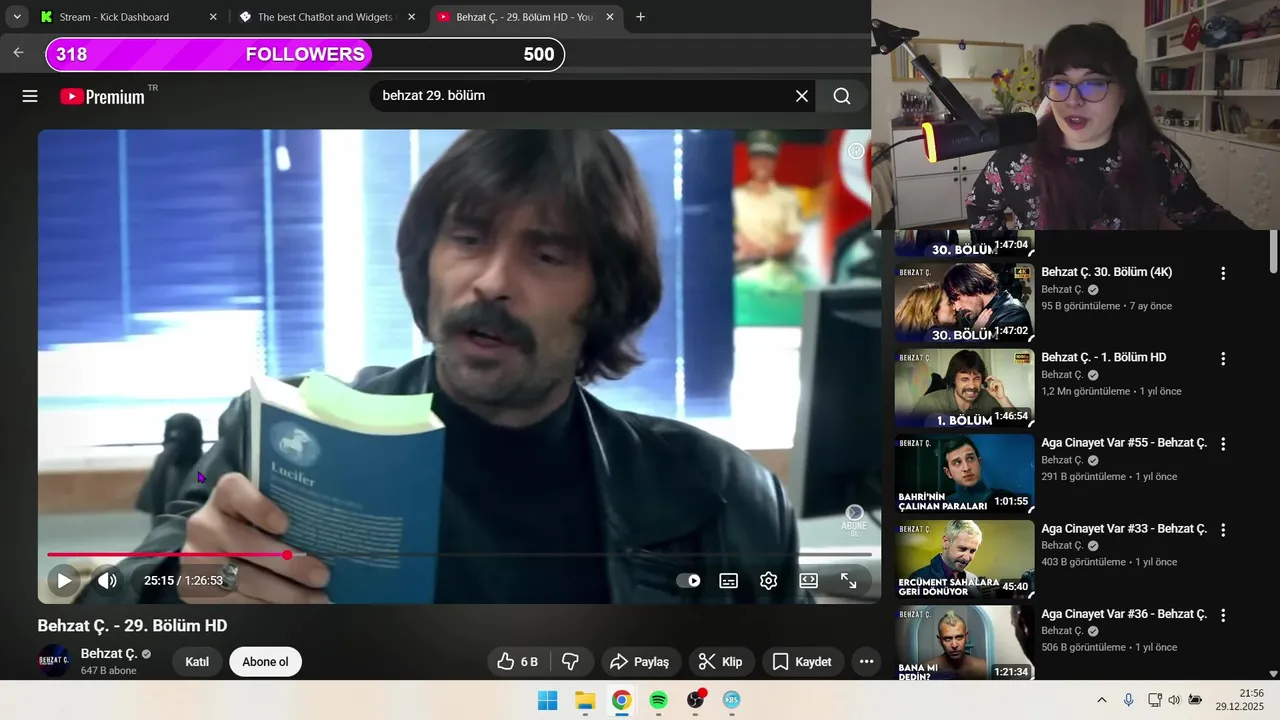Toggle subtitles/closed captions button
Viewport: 1280px width, 720px height.
729,580
